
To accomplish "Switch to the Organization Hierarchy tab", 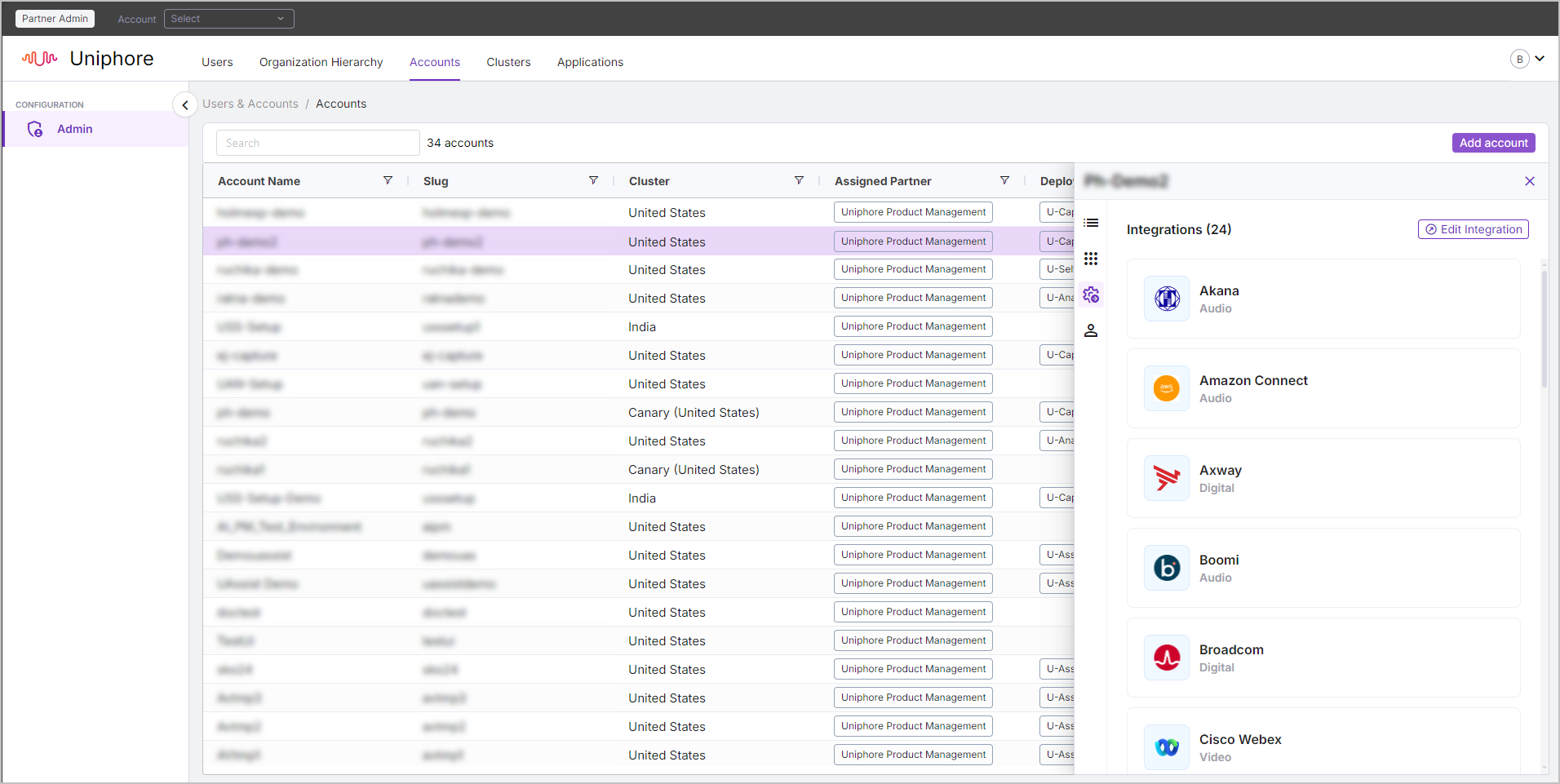I will pos(321,62).
